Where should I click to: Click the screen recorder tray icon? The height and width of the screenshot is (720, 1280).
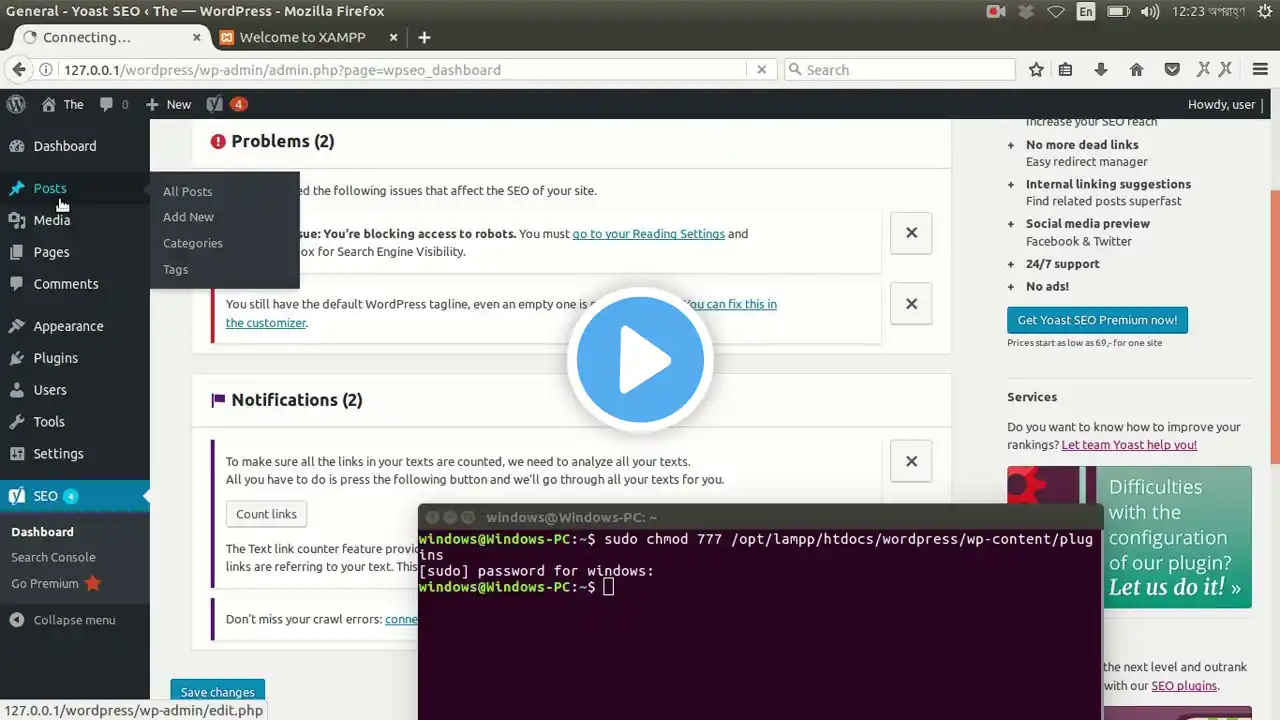pyautogui.click(x=995, y=12)
